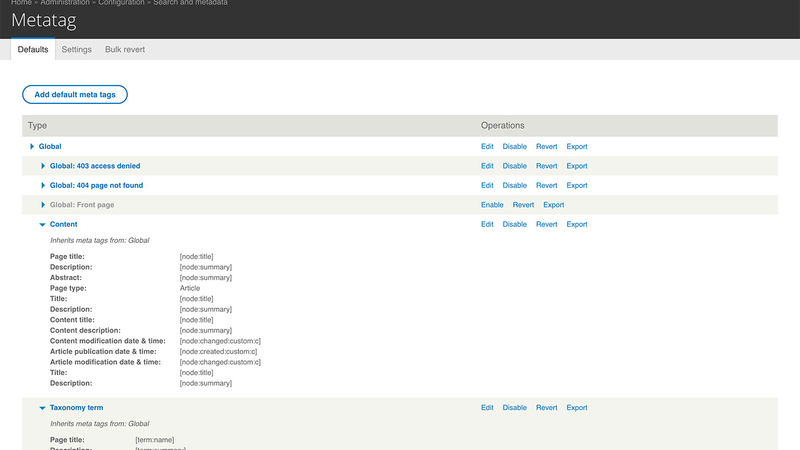Open Global: 403 access denied link
The width and height of the screenshot is (800, 450).
[x=95, y=166]
